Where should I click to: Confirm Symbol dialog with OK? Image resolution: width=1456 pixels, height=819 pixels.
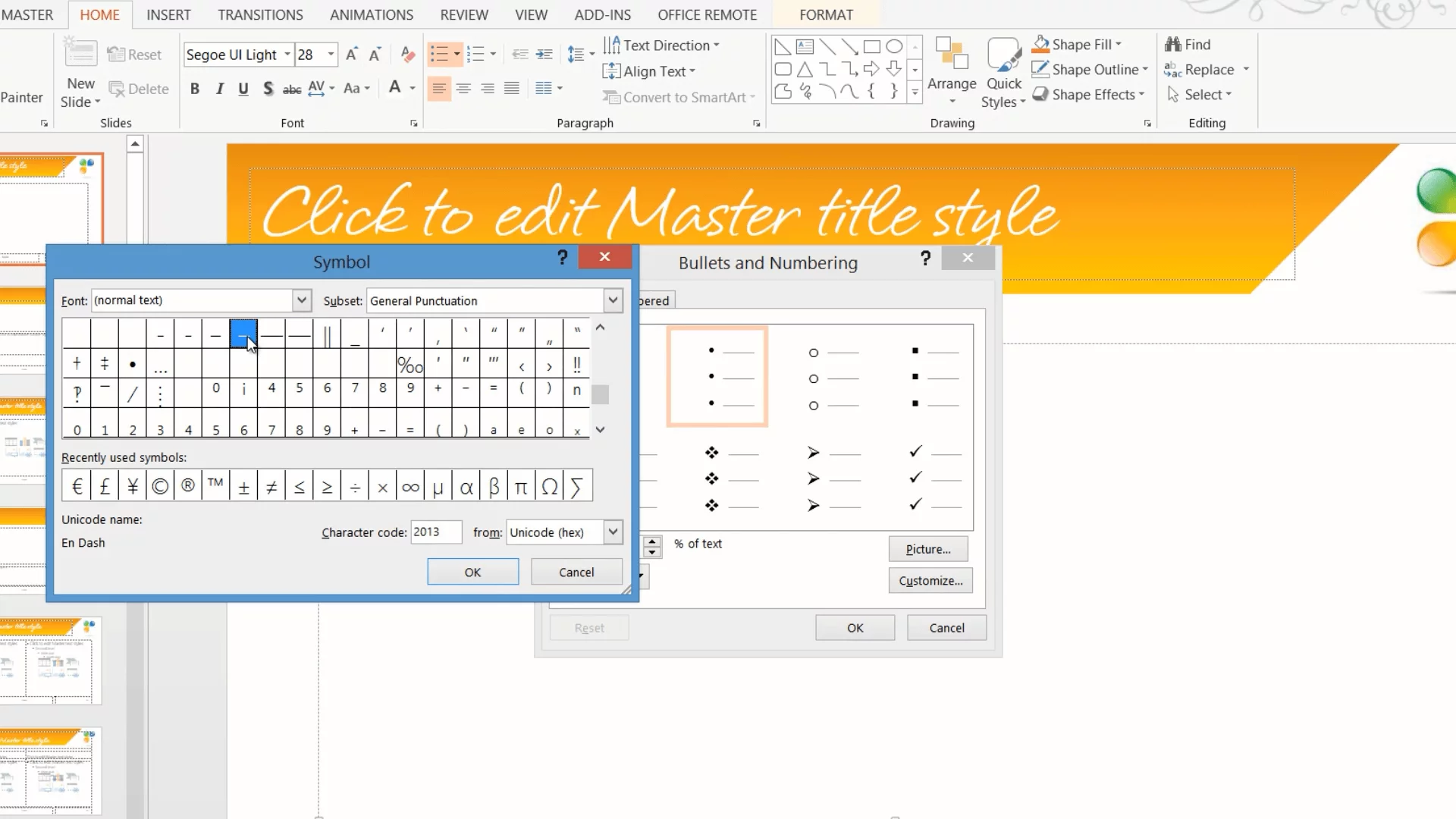(472, 572)
